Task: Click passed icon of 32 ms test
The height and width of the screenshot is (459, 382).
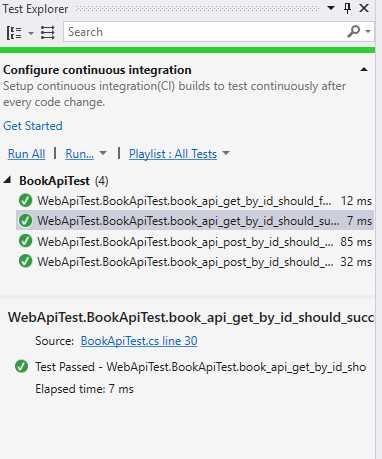Action: [x=26, y=262]
